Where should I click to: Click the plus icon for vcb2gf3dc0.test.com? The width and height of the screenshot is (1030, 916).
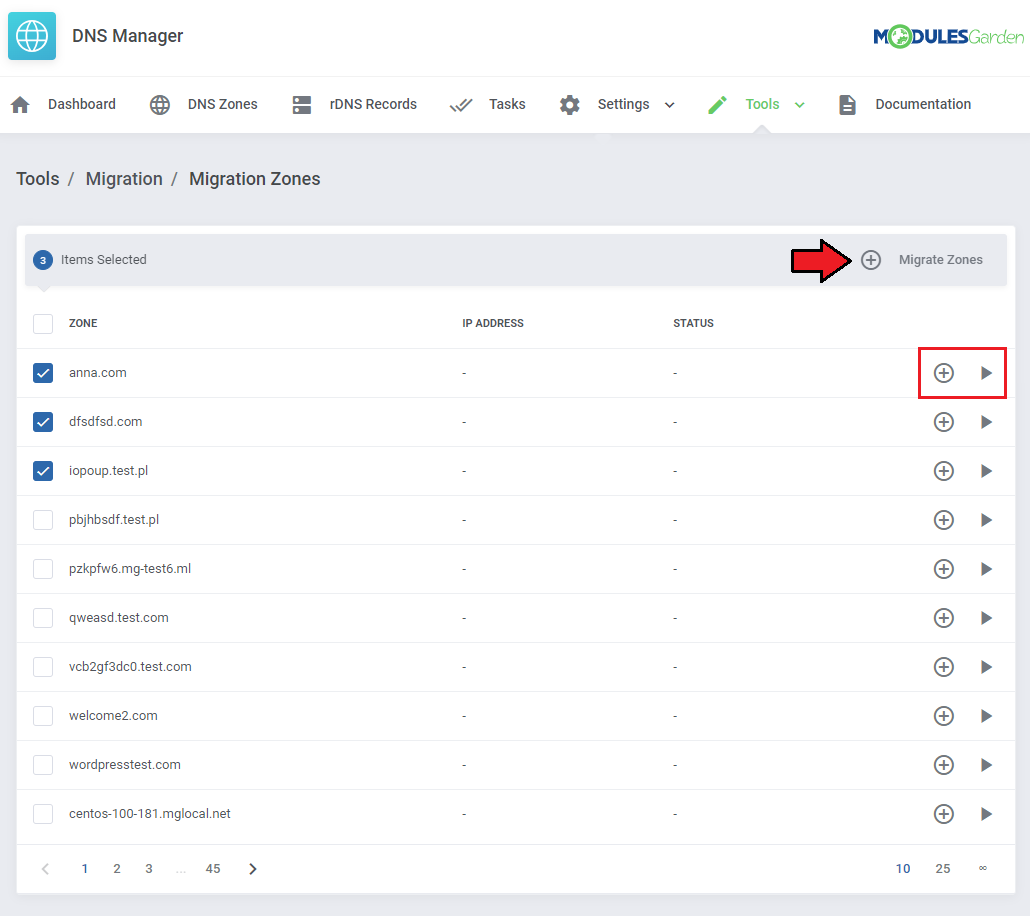click(944, 667)
